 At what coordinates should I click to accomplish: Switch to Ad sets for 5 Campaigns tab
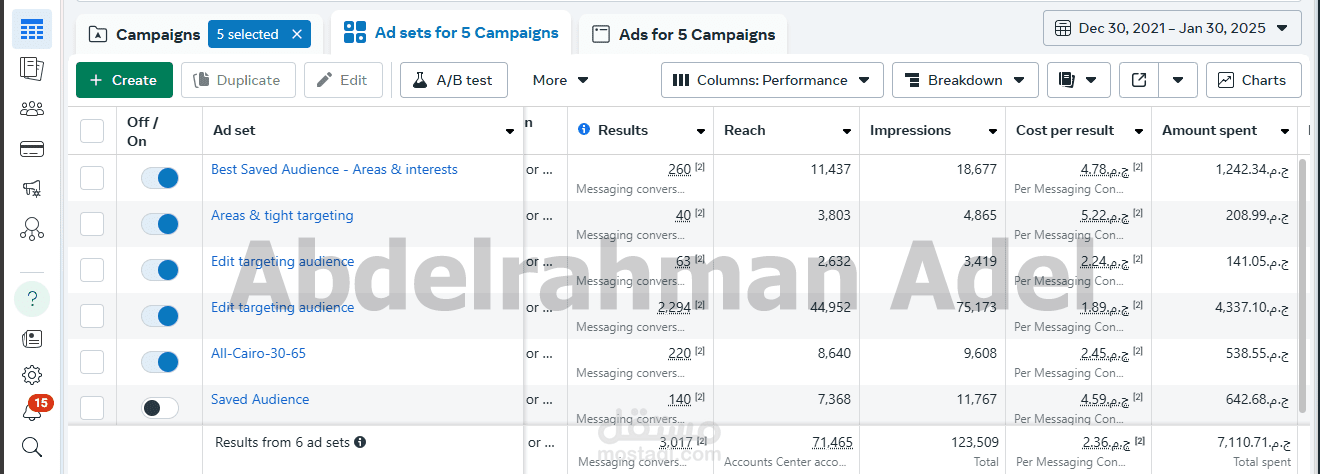click(x=451, y=32)
